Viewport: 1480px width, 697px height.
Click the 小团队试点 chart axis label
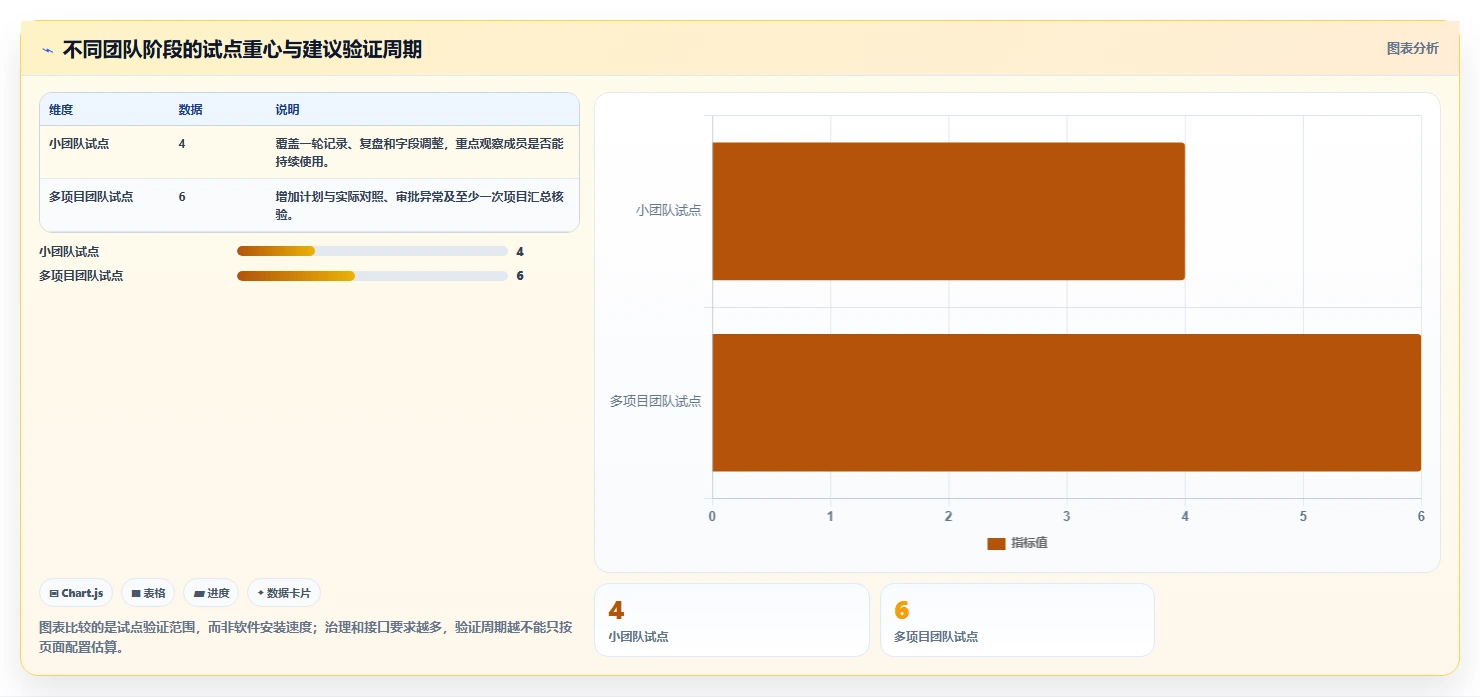point(668,210)
